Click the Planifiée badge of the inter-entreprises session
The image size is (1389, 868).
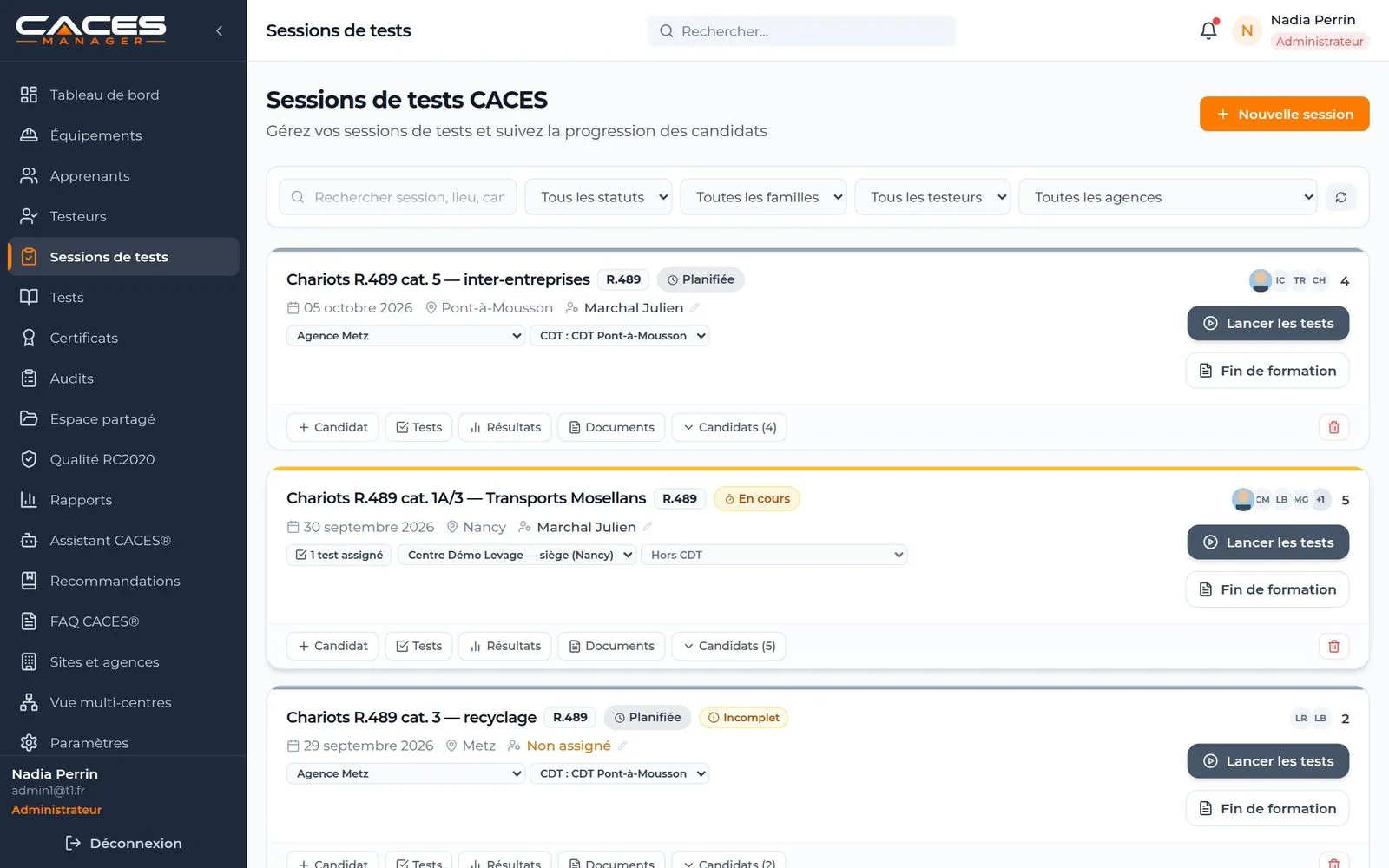point(701,279)
